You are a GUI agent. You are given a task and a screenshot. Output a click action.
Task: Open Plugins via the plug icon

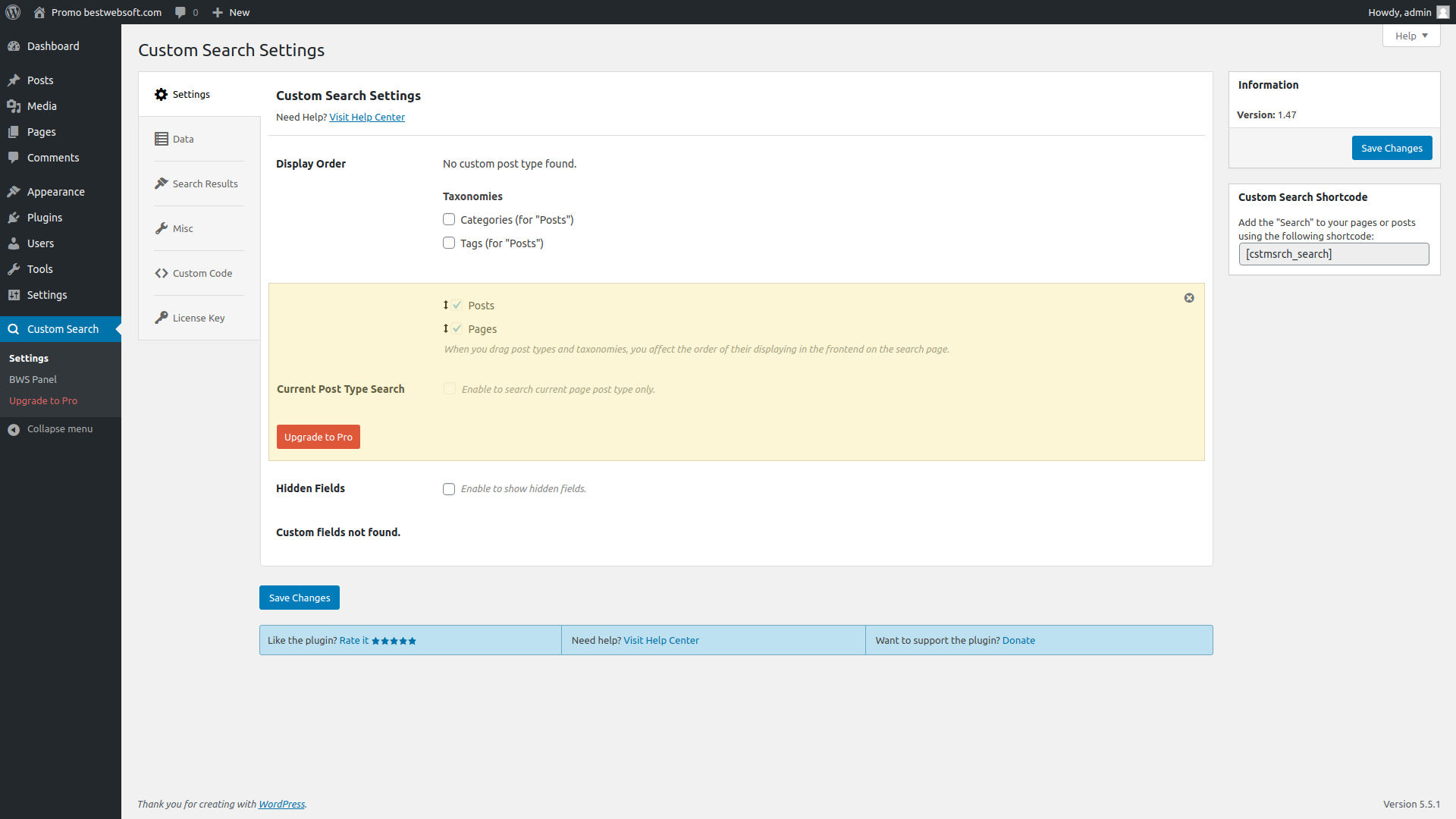click(14, 218)
